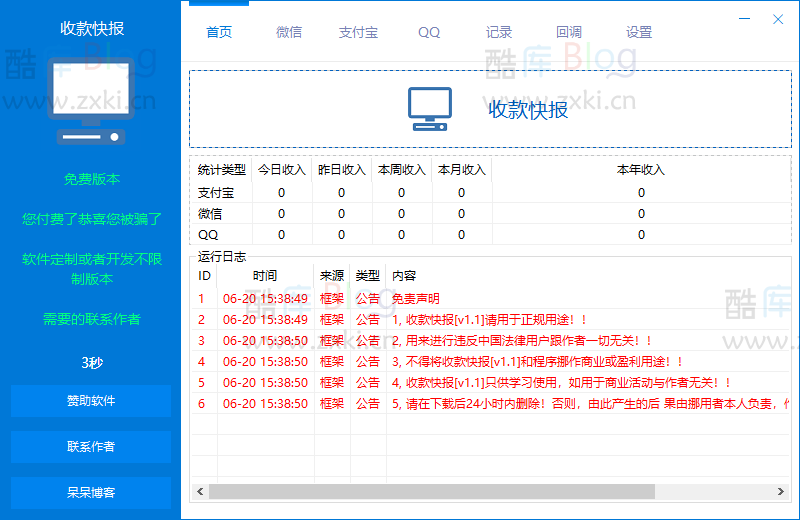Click the log scrollbar left arrow
The image size is (800, 520).
(200, 491)
